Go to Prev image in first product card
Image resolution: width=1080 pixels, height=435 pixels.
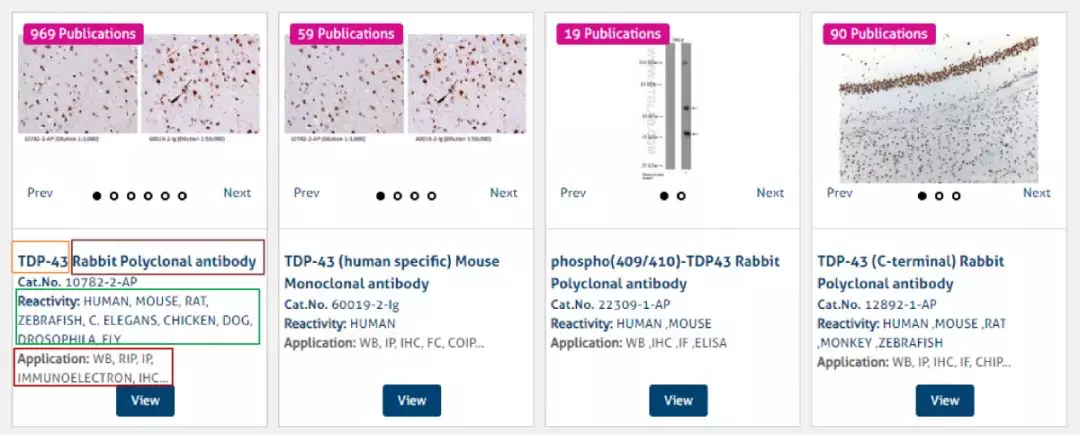pyautogui.click(x=40, y=193)
